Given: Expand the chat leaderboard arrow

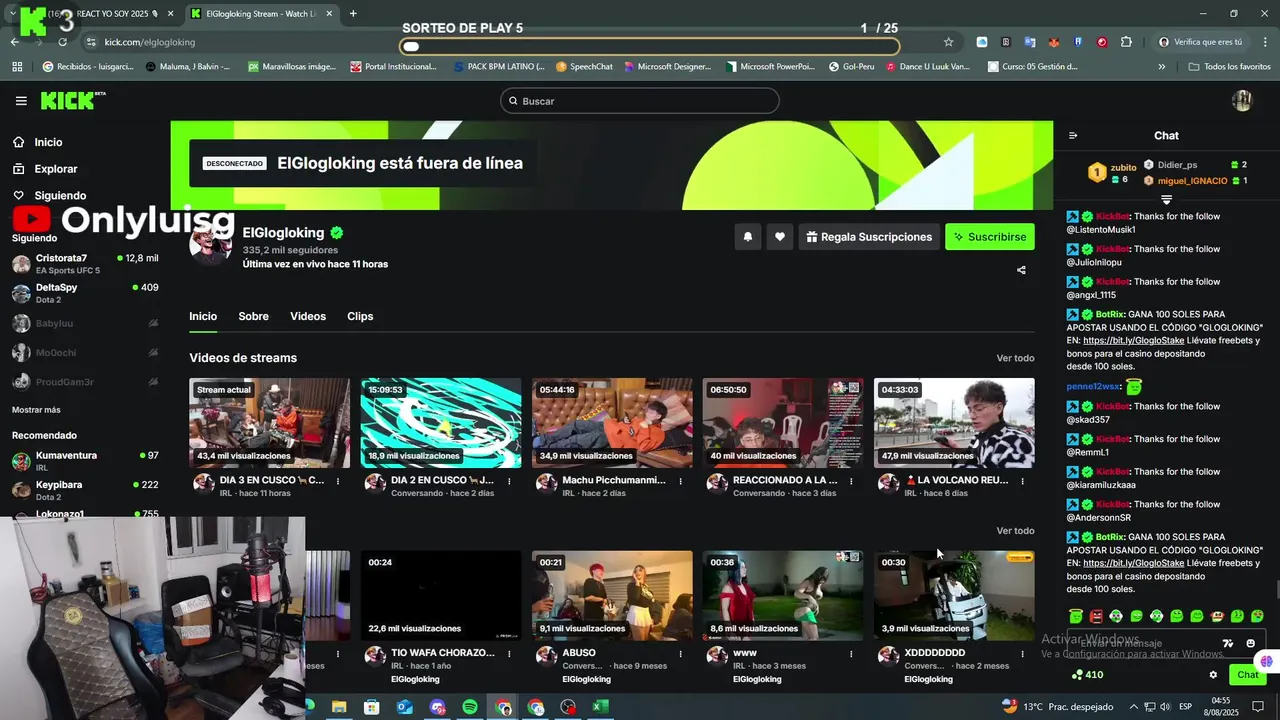Looking at the screenshot, I should tap(1166, 200).
